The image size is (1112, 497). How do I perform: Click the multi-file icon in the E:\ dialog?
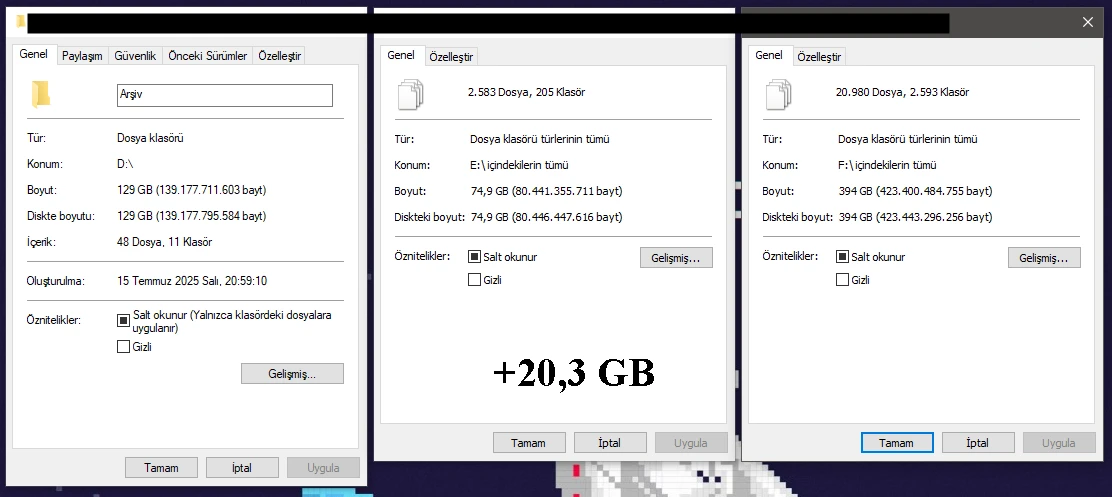tap(411, 94)
